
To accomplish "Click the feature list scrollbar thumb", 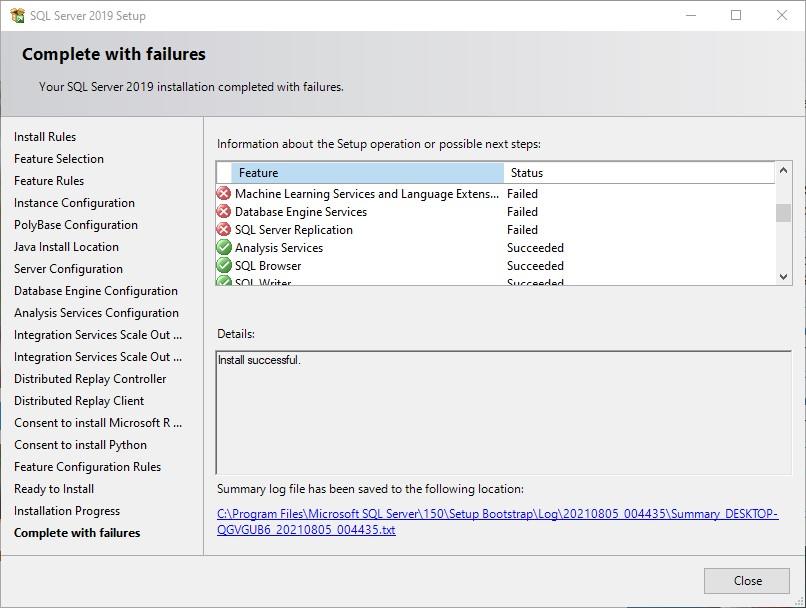I will pos(783,213).
